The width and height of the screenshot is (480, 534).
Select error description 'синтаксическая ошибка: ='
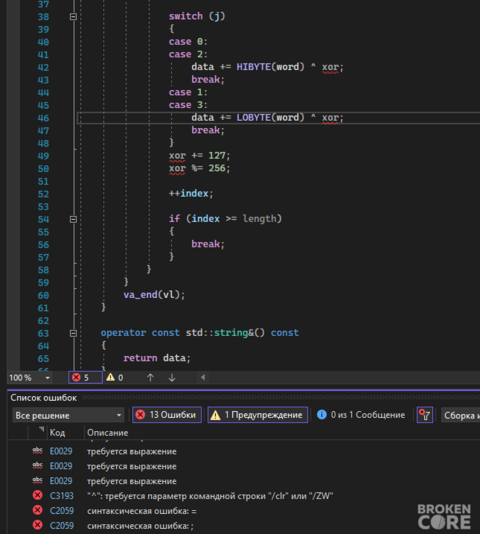pyautogui.click(x=142, y=511)
